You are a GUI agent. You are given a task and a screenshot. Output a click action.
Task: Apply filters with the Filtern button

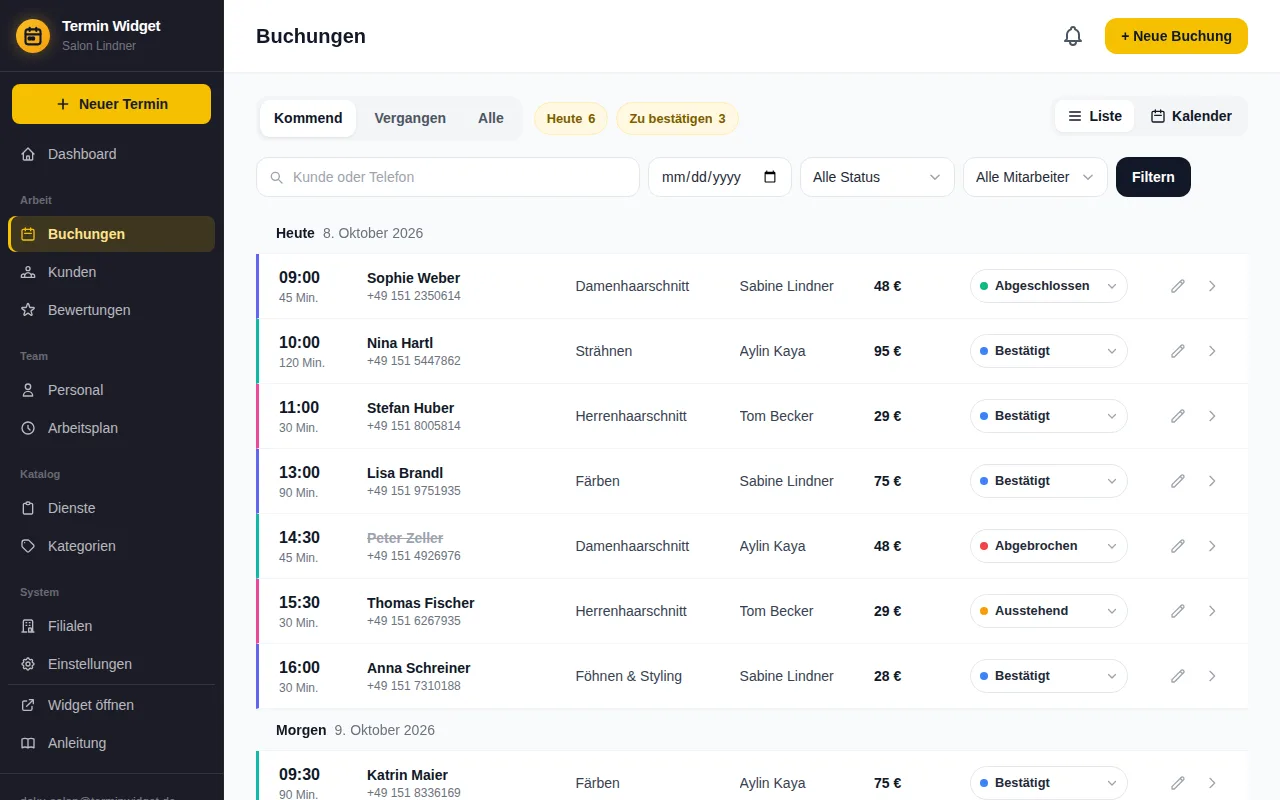[1153, 177]
